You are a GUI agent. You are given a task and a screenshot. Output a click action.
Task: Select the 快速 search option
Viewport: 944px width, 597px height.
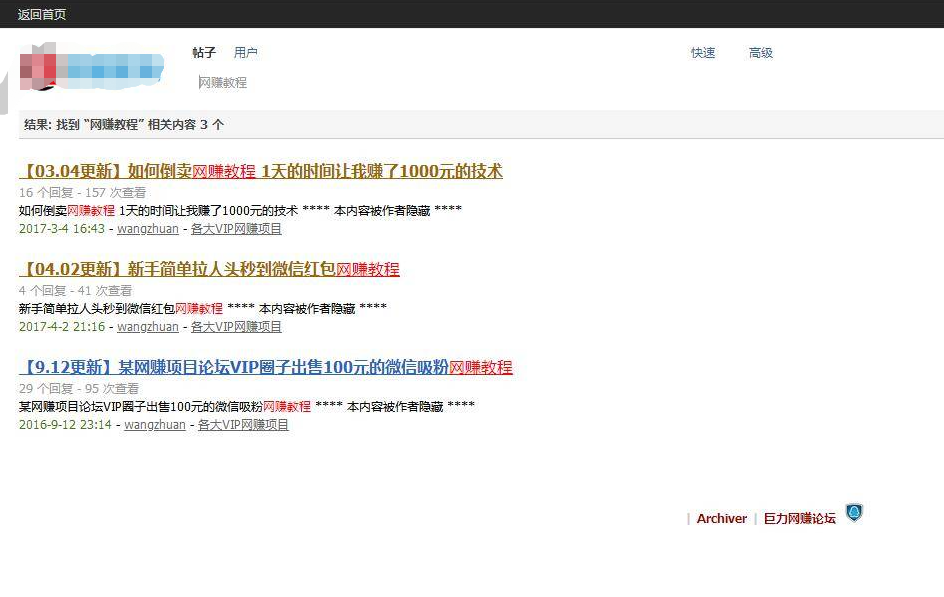703,53
